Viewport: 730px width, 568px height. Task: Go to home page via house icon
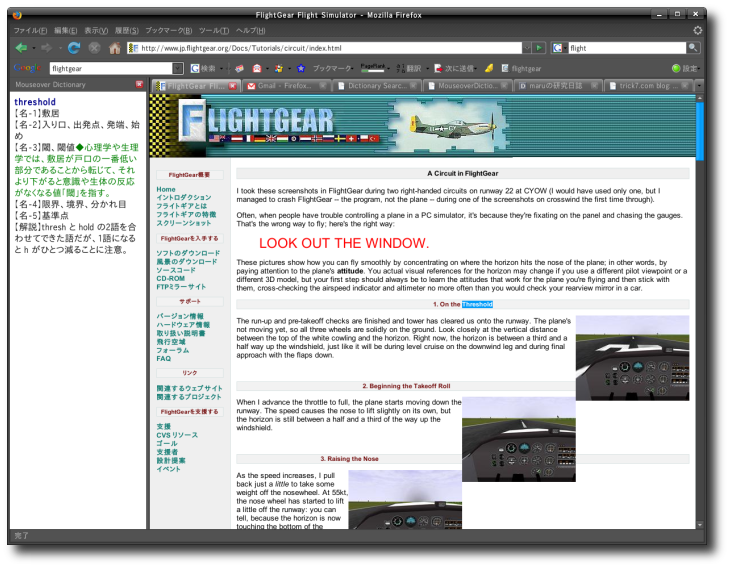115,47
